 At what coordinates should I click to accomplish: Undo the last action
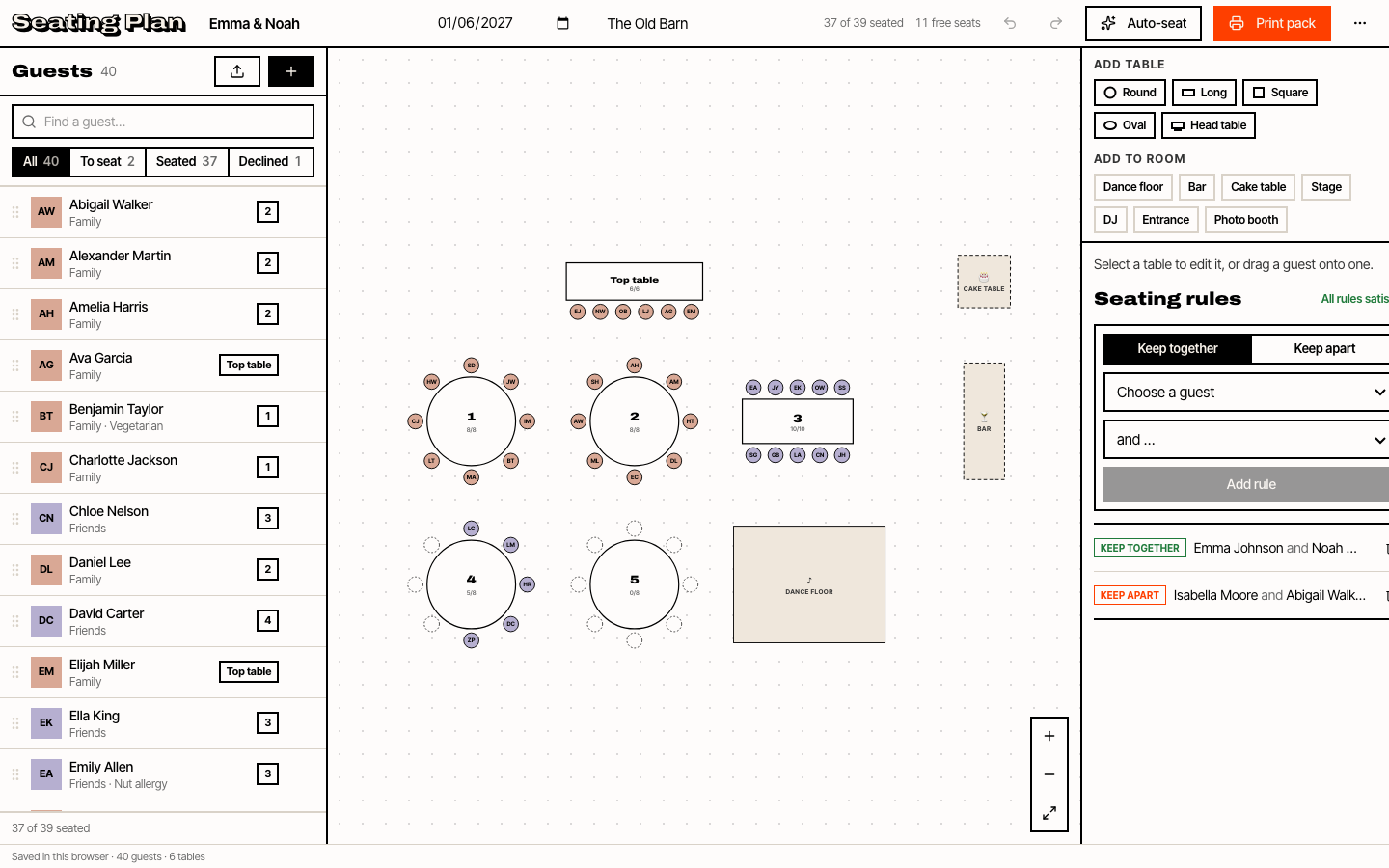pyautogui.click(x=1010, y=23)
